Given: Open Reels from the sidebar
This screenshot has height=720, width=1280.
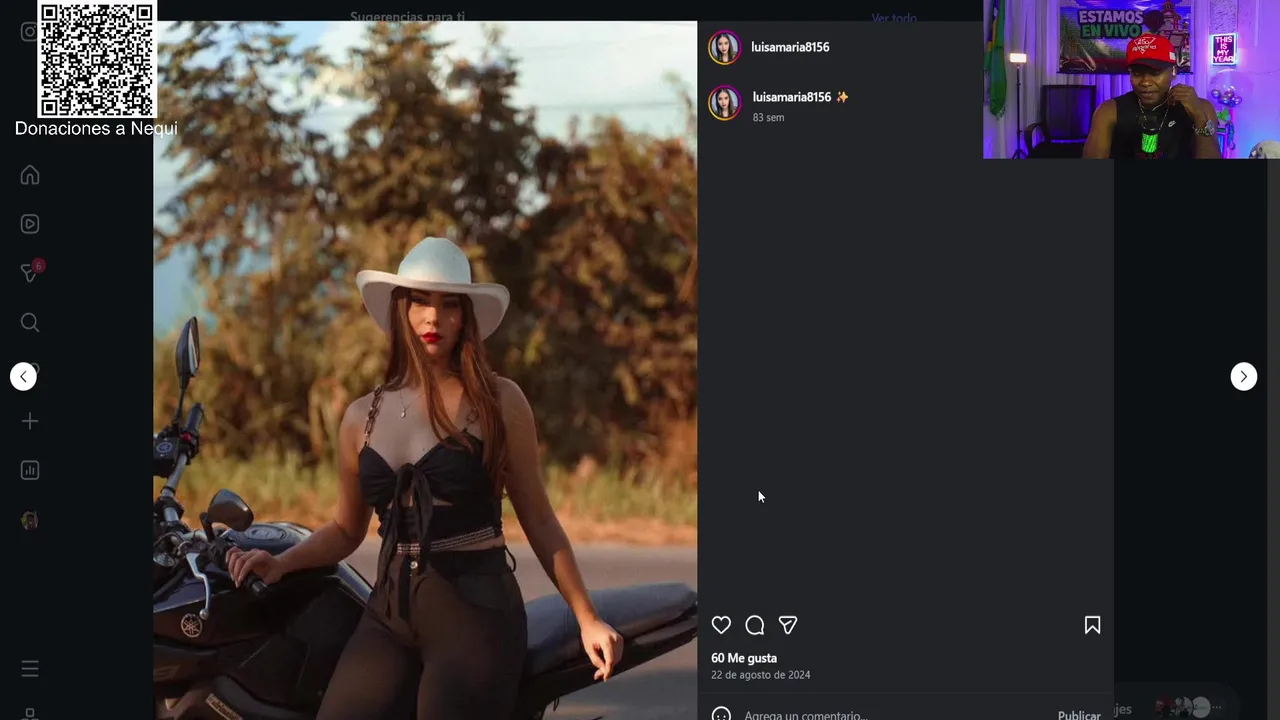Looking at the screenshot, I should coord(30,224).
